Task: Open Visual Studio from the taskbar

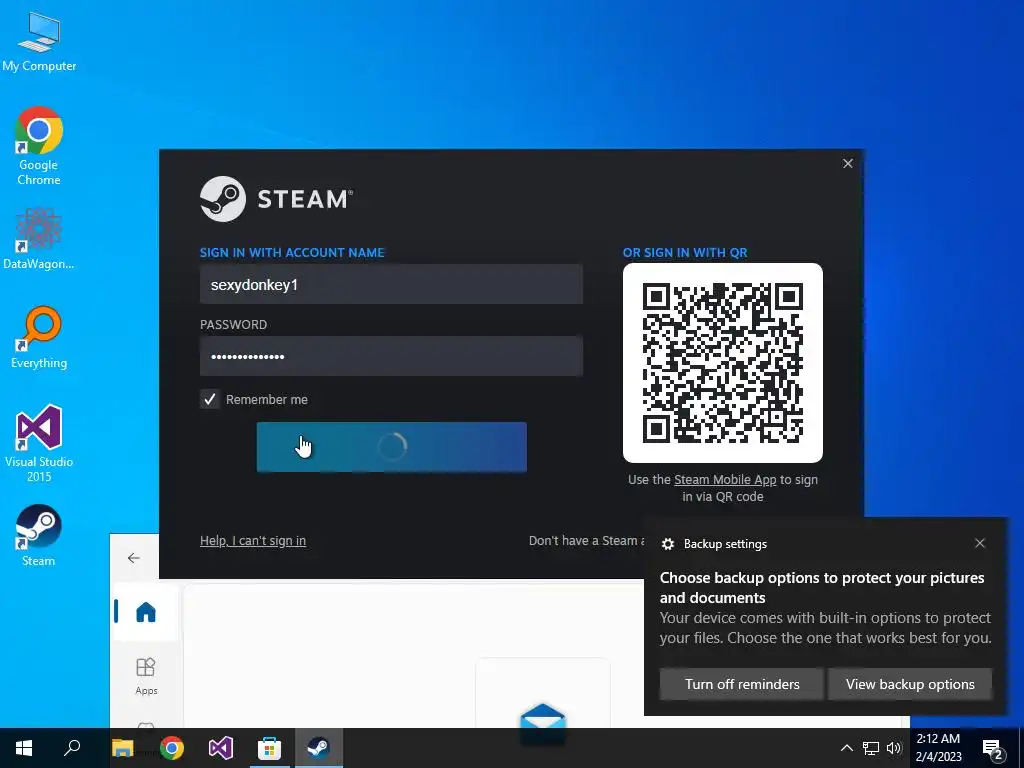Action: pyautogui.click(x=221, y=748)
